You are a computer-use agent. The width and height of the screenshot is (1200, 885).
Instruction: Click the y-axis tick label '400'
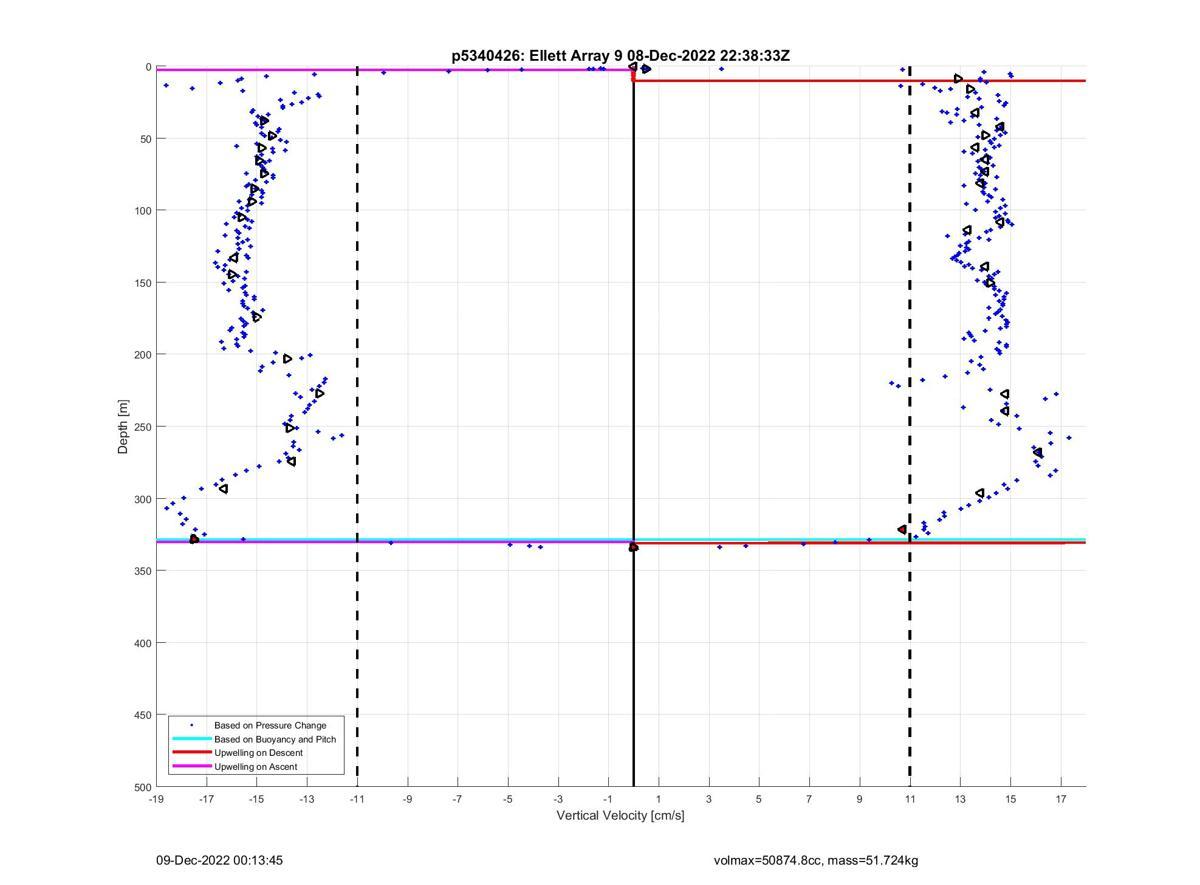142,643
